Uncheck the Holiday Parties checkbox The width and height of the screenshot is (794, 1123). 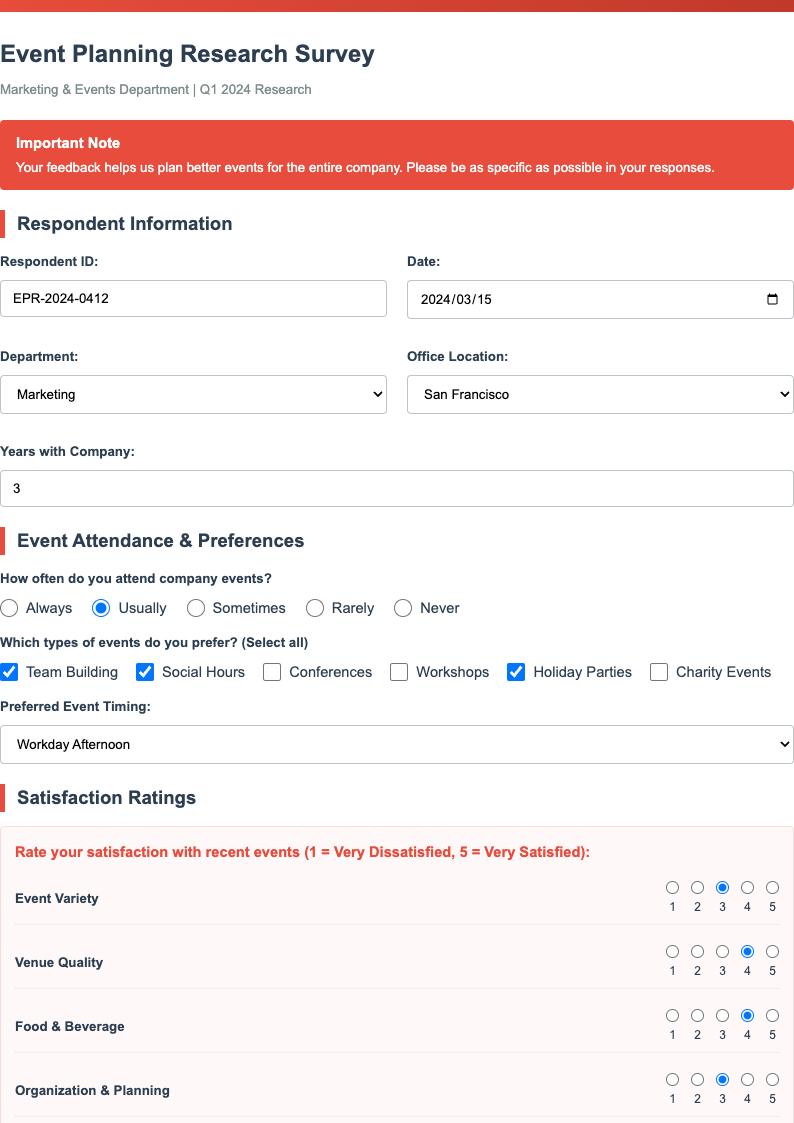(x=516, y=672)
